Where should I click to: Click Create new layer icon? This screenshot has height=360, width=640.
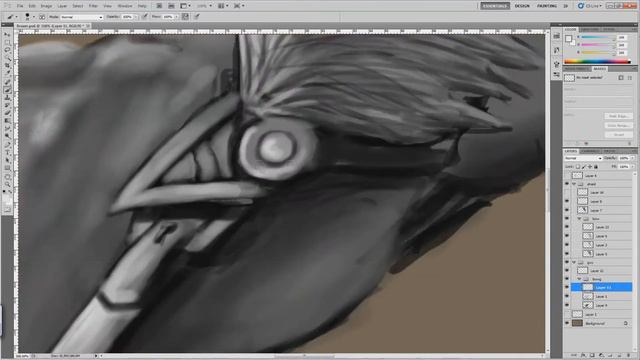pyautogui.click(x=620, y=356)
